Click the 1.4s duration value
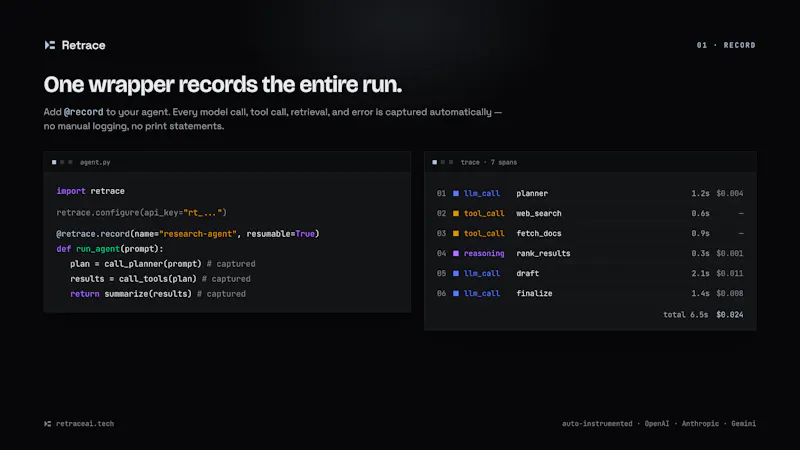 click(700, 293)
